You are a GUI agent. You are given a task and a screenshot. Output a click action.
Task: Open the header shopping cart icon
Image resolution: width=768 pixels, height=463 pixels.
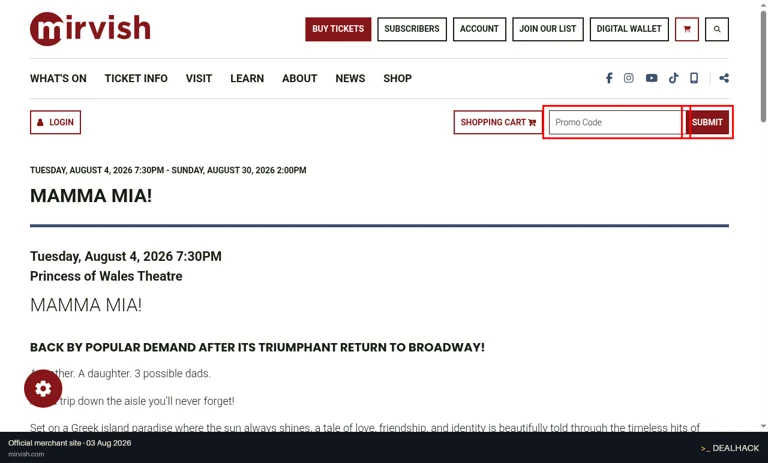[687, 29]
